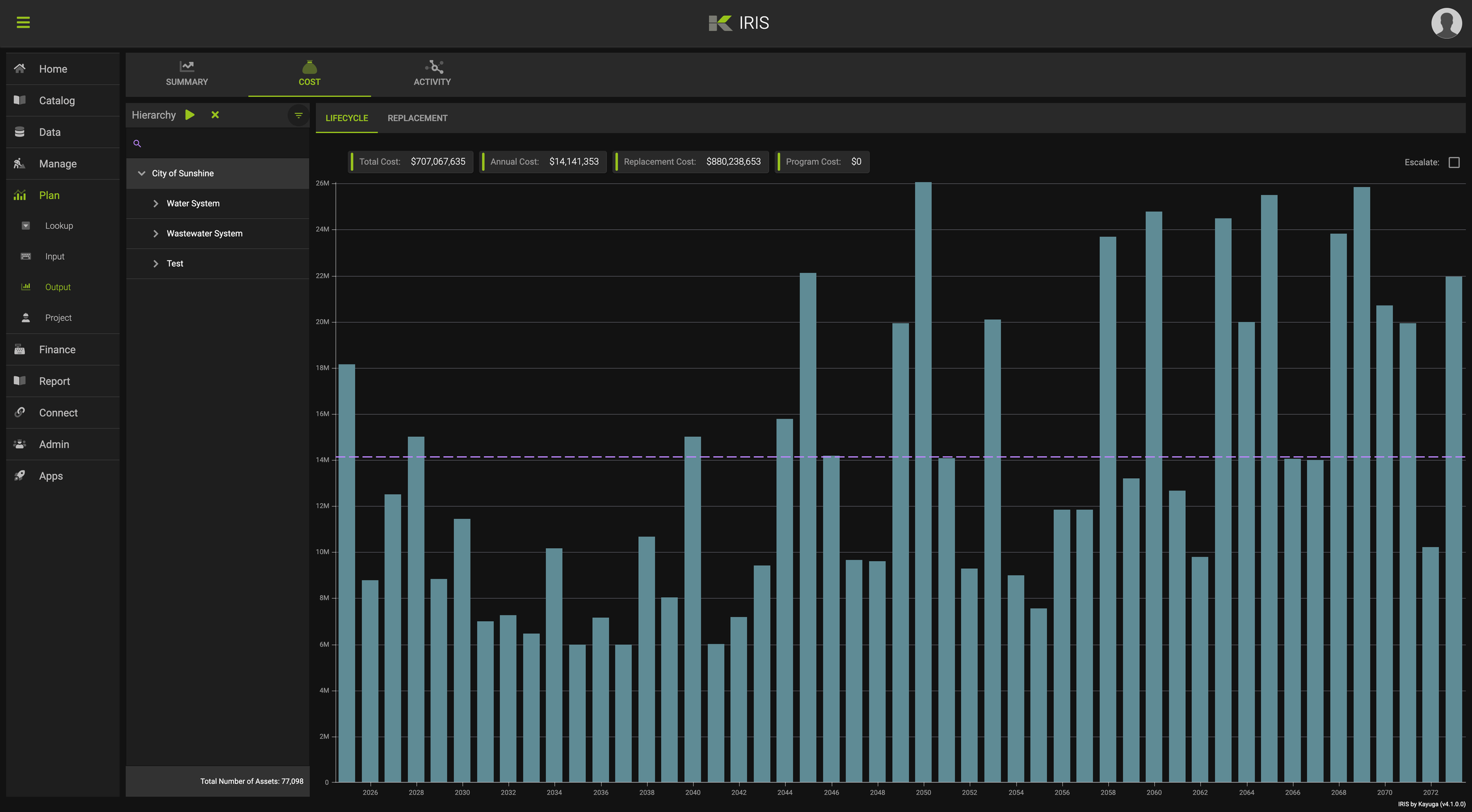Click the green play icon beside Hierarchy
The width and height of the screenshot is (1472, 812).
(190, 115)
